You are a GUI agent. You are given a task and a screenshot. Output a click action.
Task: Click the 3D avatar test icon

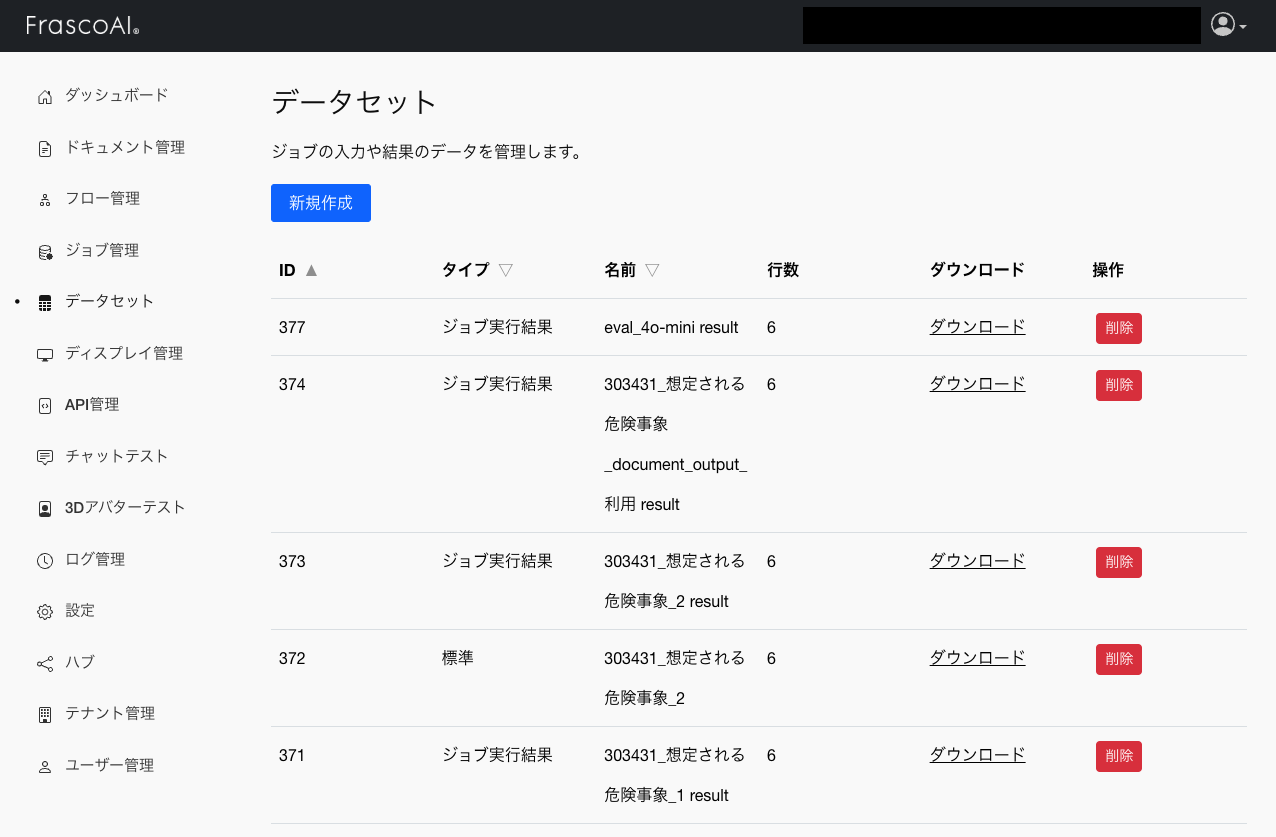coord(44,509)
